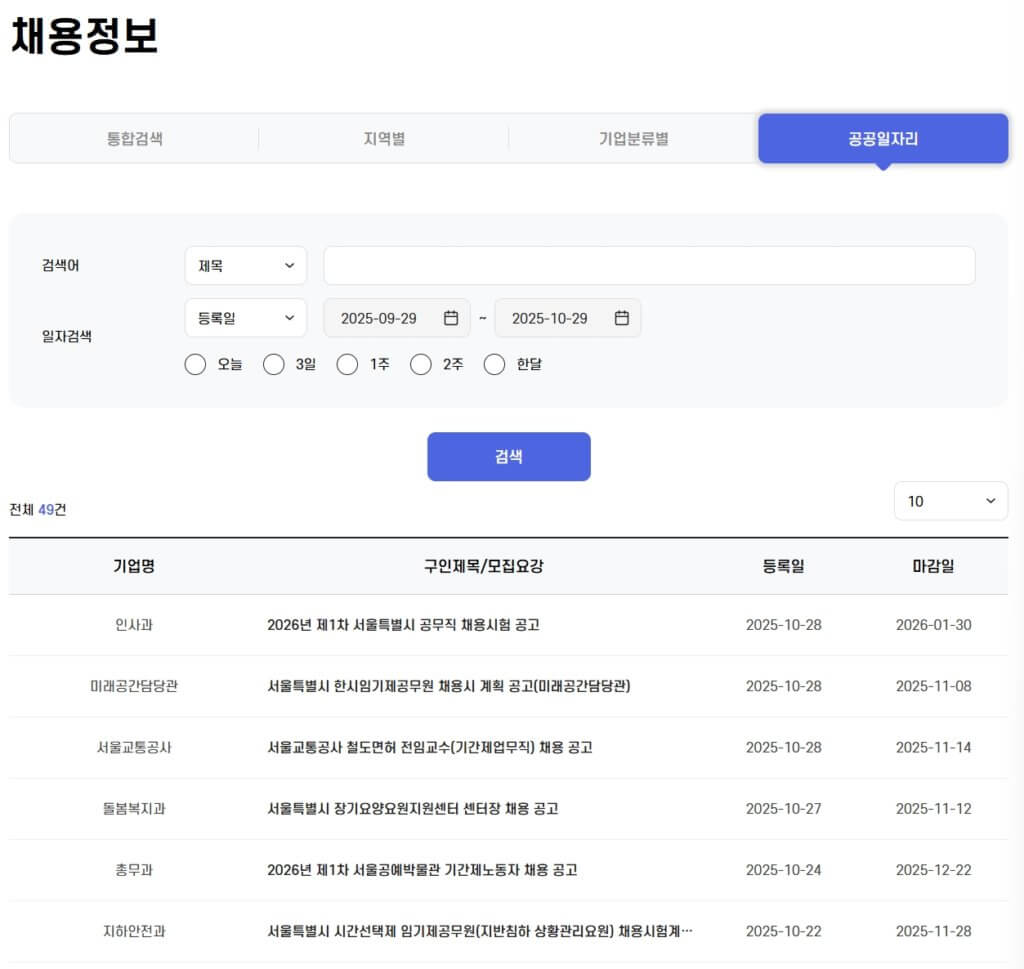
Task: Select the 2주 date range option
Action: 421,364
